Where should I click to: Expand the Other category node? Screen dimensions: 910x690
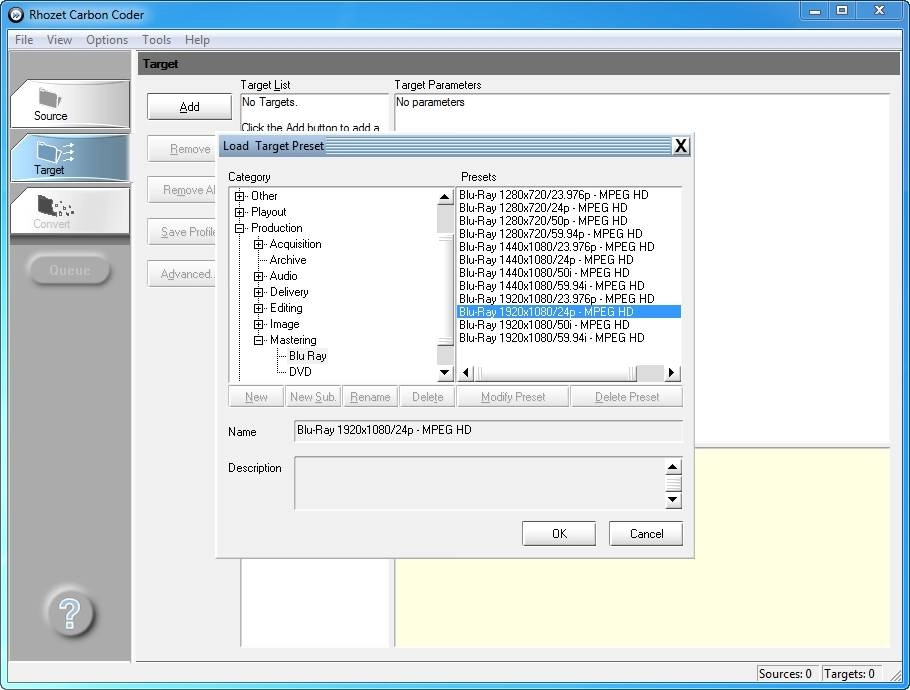[x=239, y=196]
